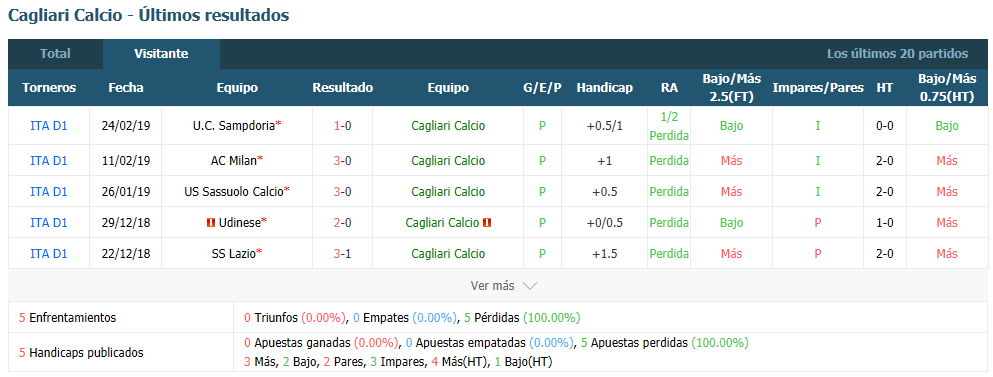The image size is (993, 377).
Task: Click the red card icon beside Udinese
Action: pyautogui.click(x=211, y=222)
